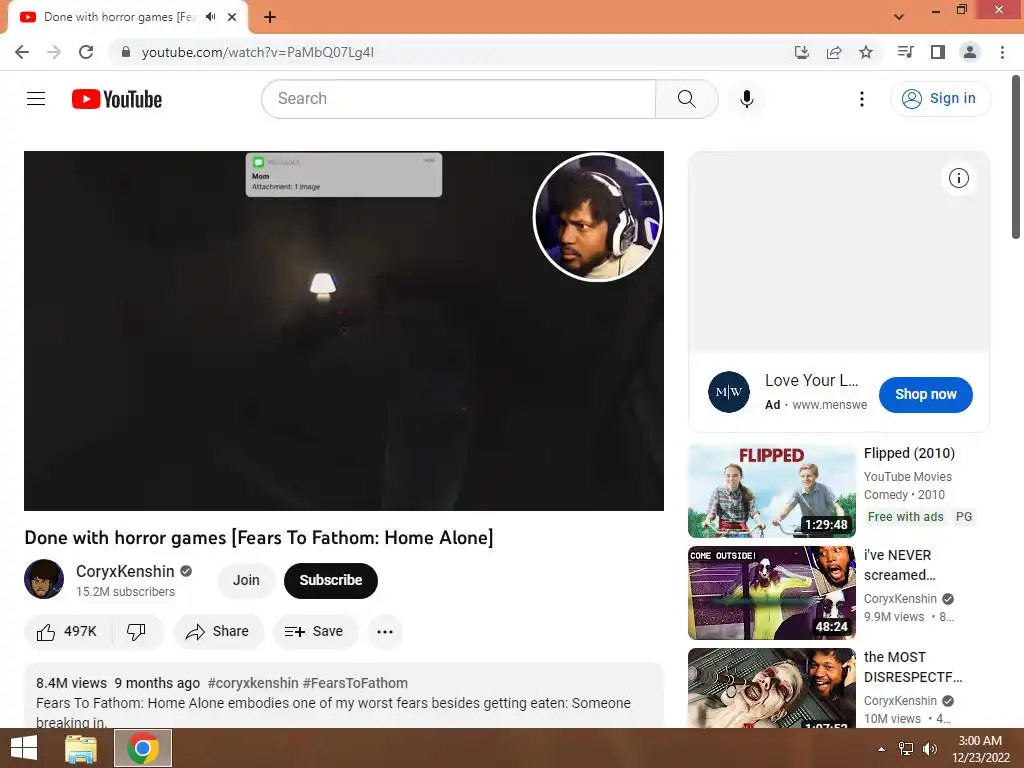This screenshot has height=768, width=1024.
Task: Open network icon in system tray
Action: point(906,749)
